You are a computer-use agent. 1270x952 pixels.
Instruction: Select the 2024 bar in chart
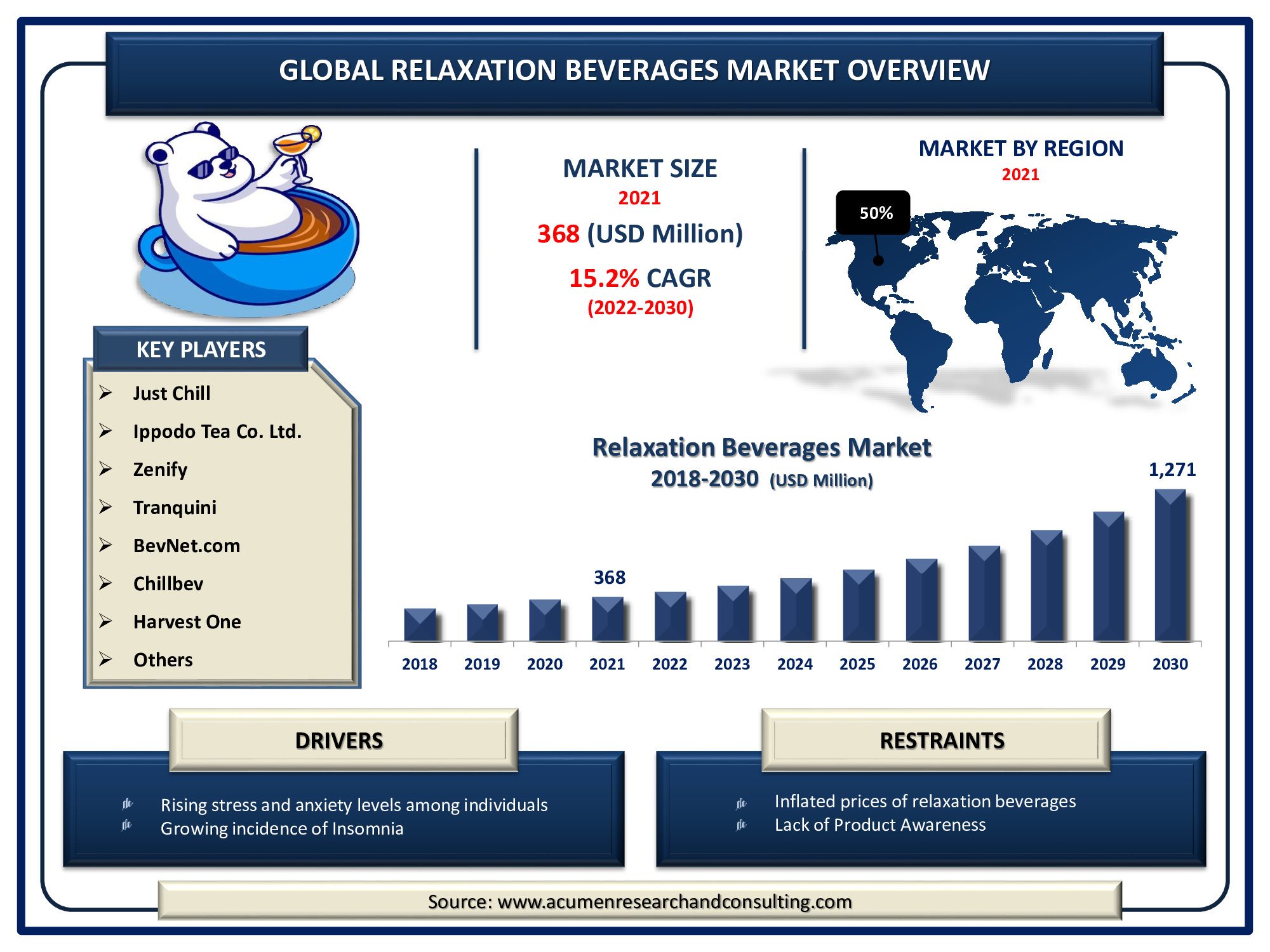point(796,609)
